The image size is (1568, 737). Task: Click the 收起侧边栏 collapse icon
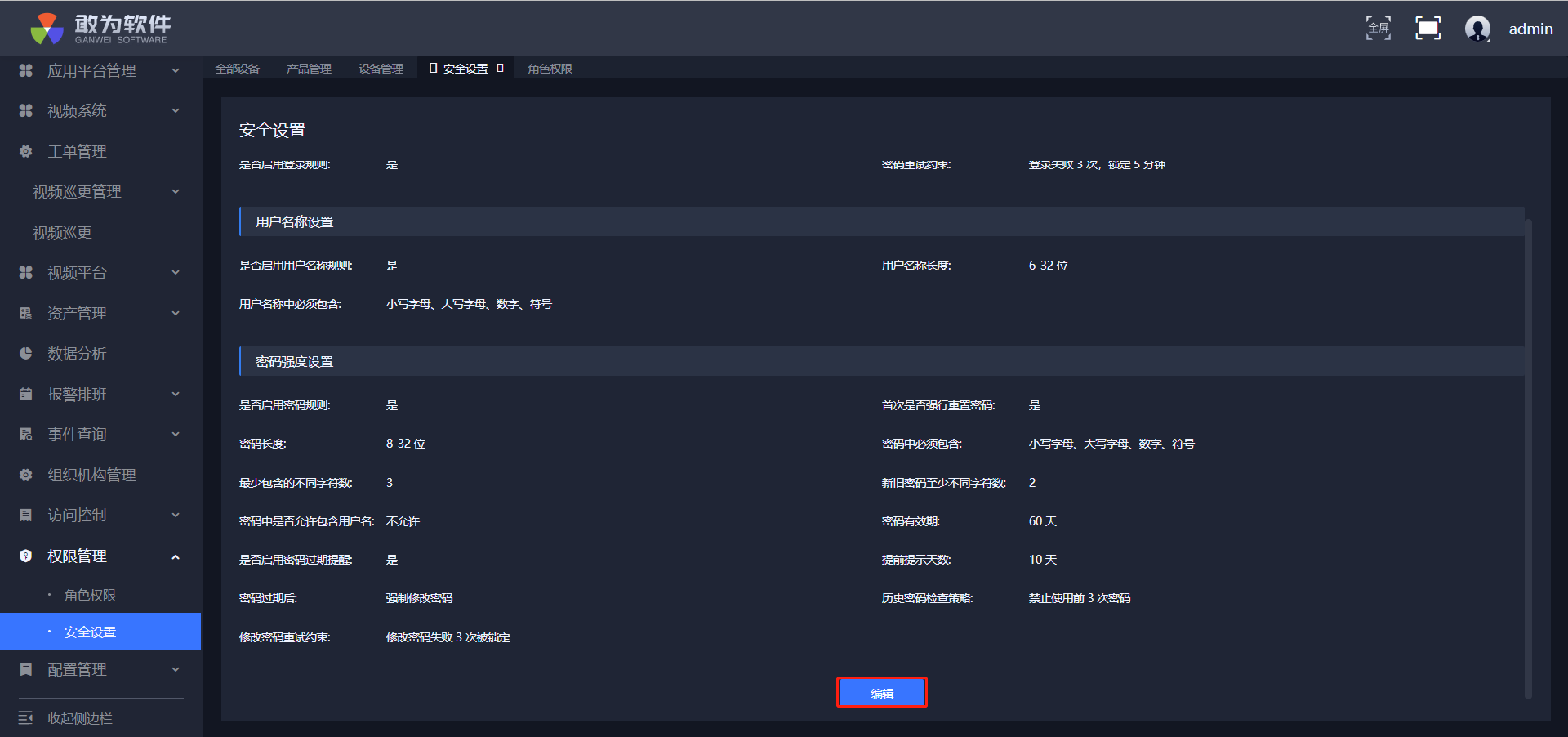(26, 717)
